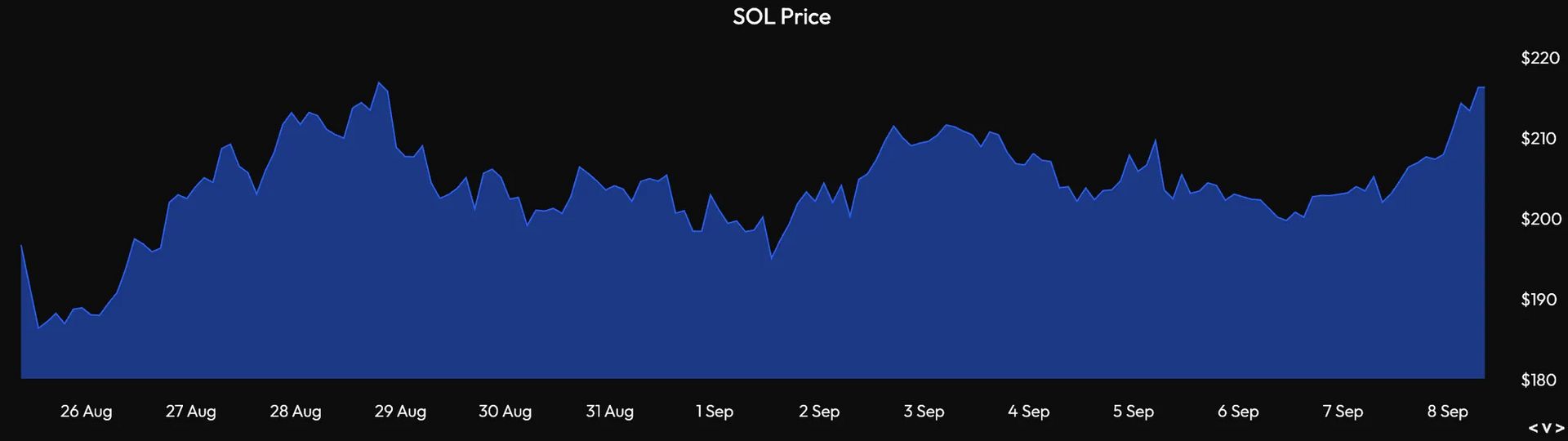
Task: Select the 29 Aug date label
Action: point(400,412)
